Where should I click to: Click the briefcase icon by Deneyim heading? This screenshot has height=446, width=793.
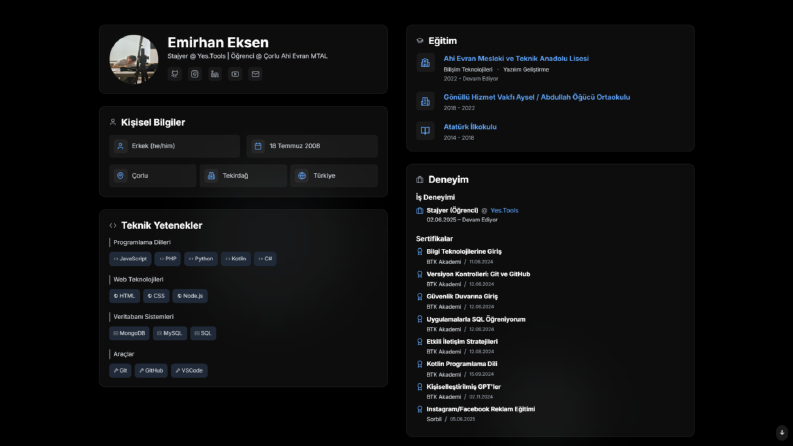tap(420, 180)
